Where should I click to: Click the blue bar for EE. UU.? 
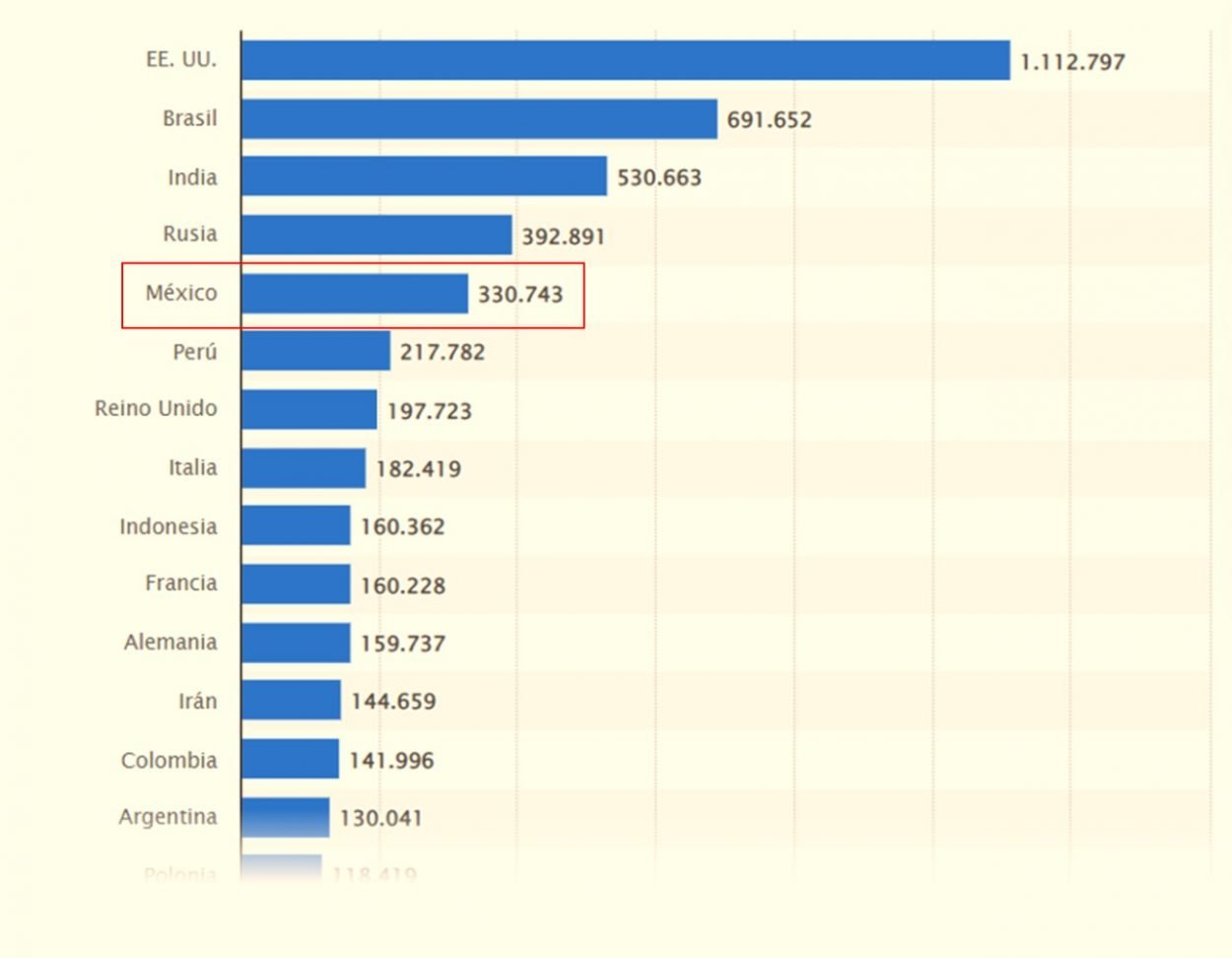[x=625, y=60]
